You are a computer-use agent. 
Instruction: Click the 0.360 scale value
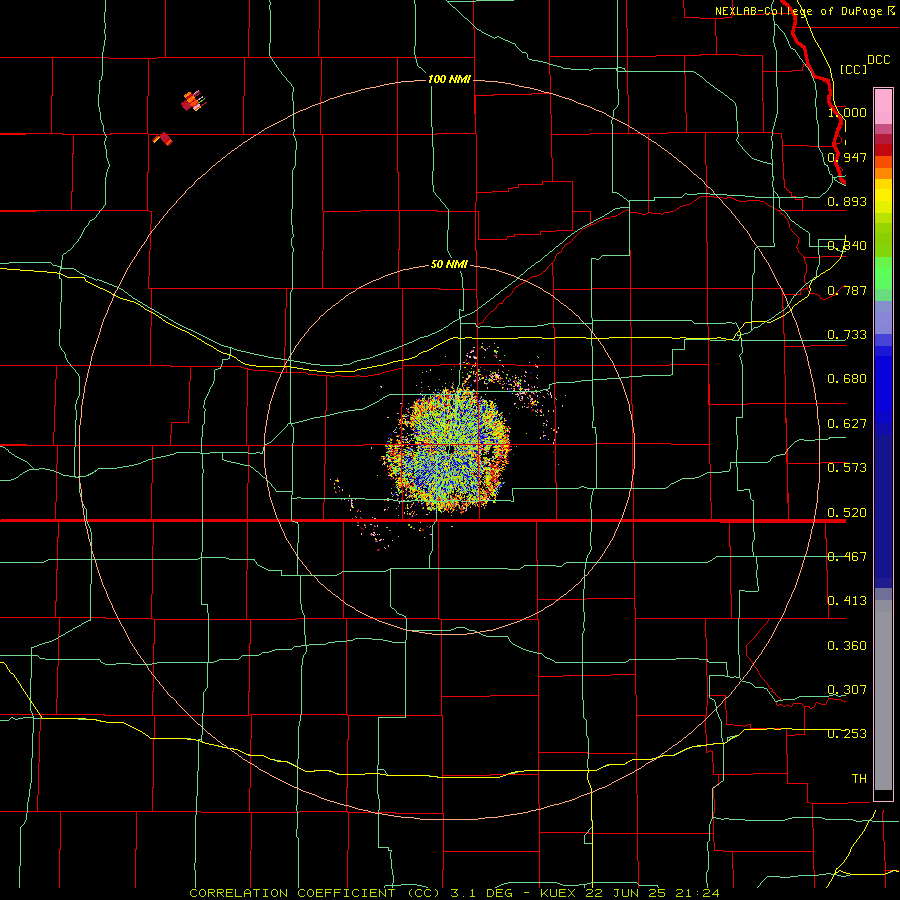click(847, 646)
